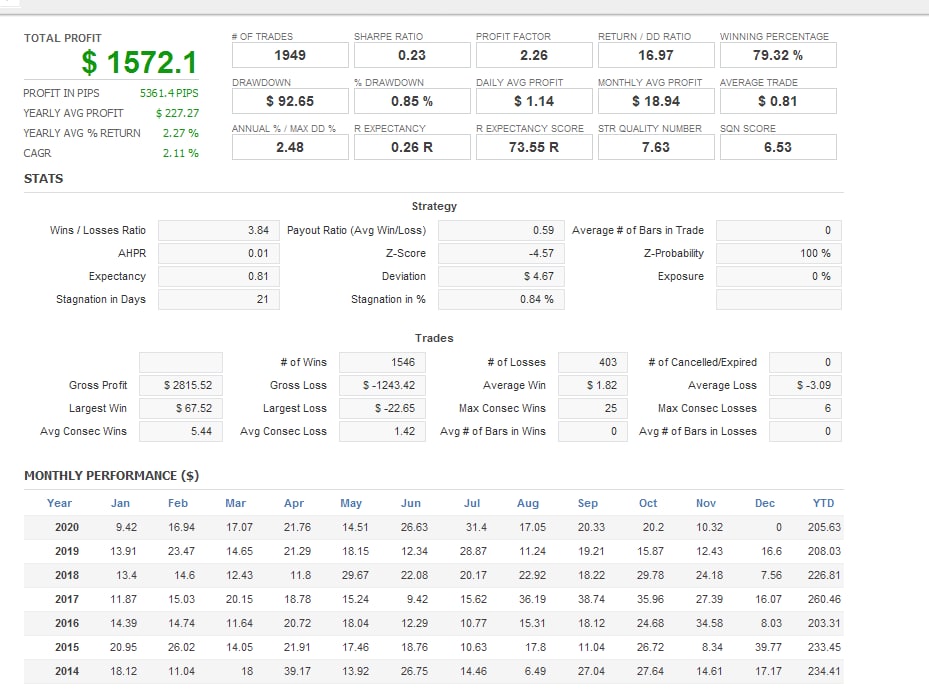Select the # of Trades value 1949
This screenshot has height=698, width=929.
tap(290, 55)
